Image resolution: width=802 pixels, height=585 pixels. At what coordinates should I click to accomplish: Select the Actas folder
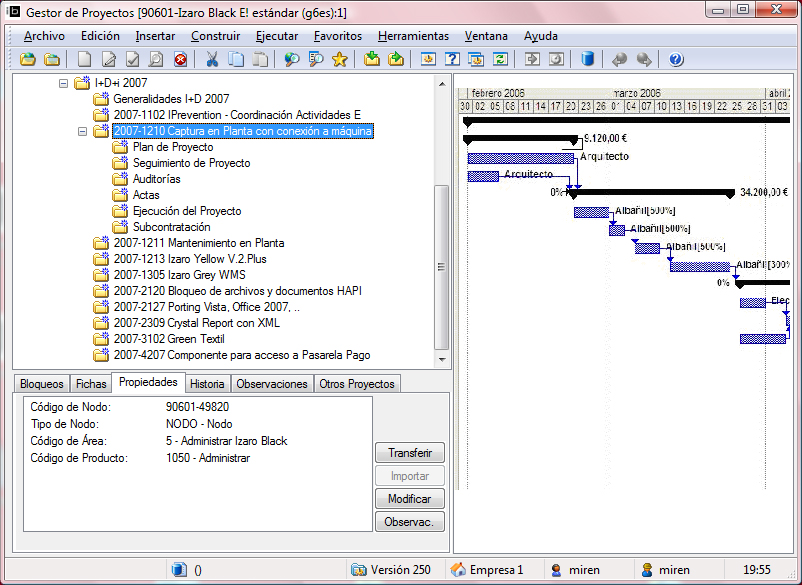146,195
